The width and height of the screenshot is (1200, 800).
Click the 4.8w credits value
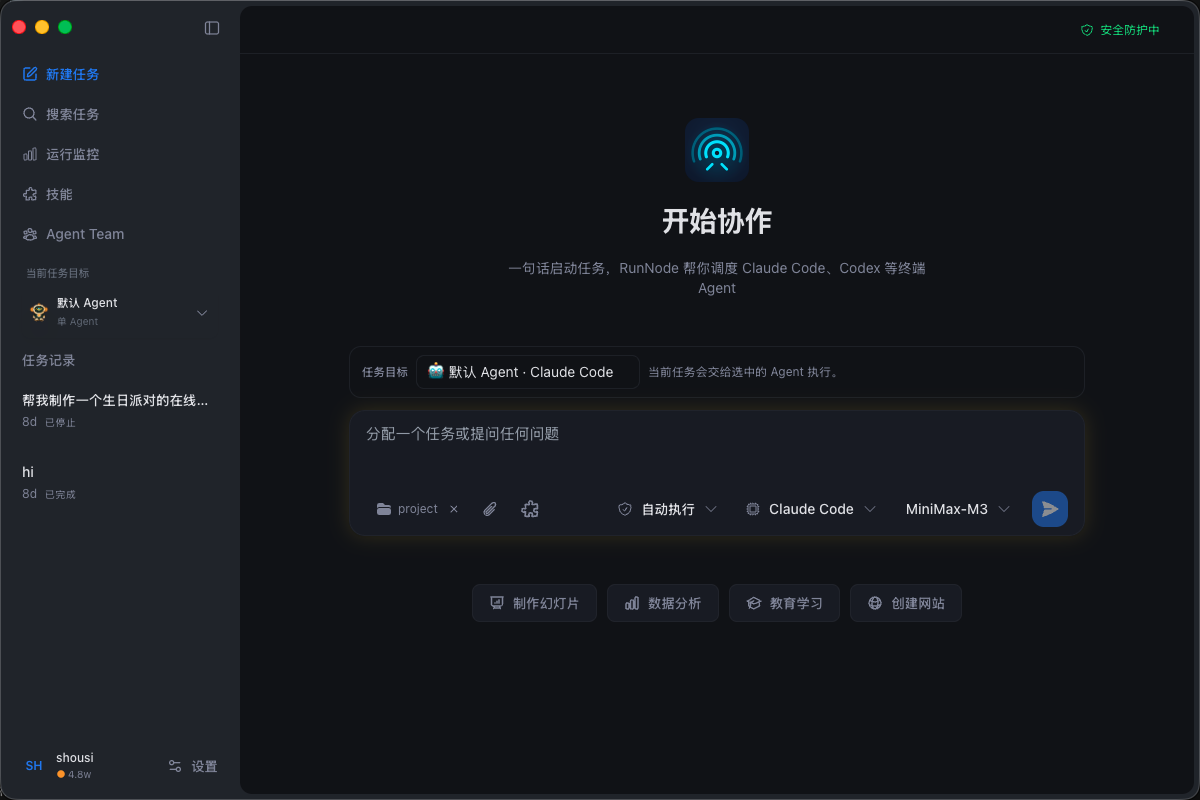(80, 774)
